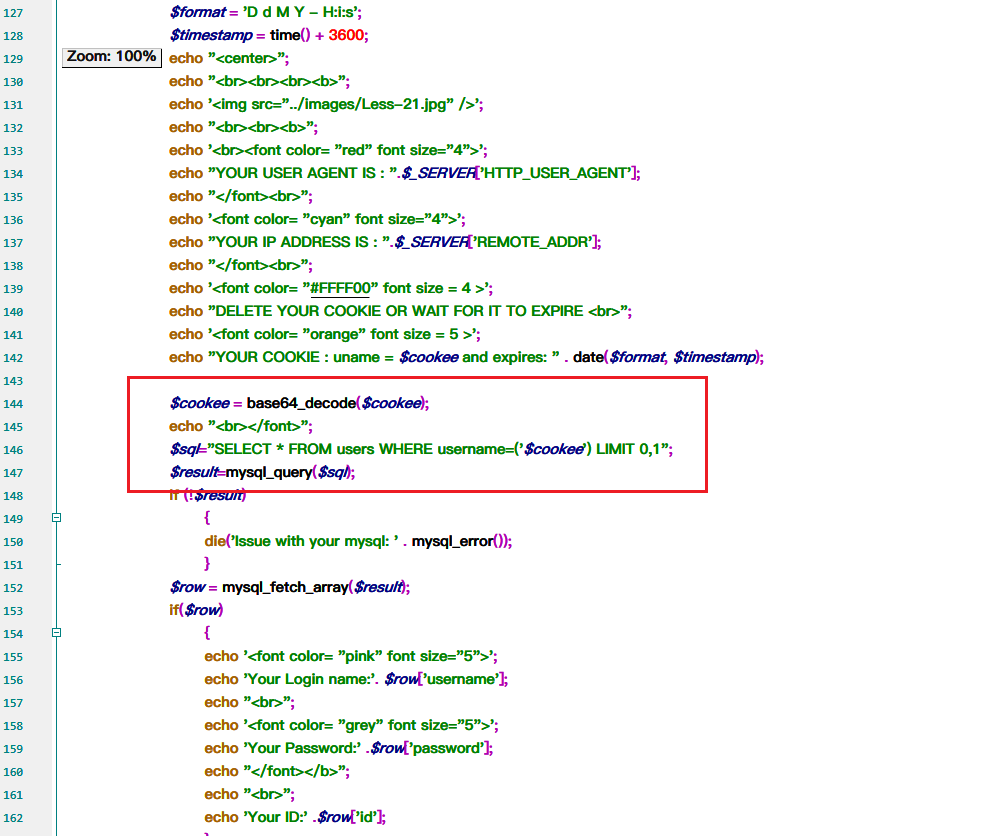Image resolution: width=995 pixels, height=836 pixels.
Task: Click line number 144 in the gutter
Action: (13, 404)
